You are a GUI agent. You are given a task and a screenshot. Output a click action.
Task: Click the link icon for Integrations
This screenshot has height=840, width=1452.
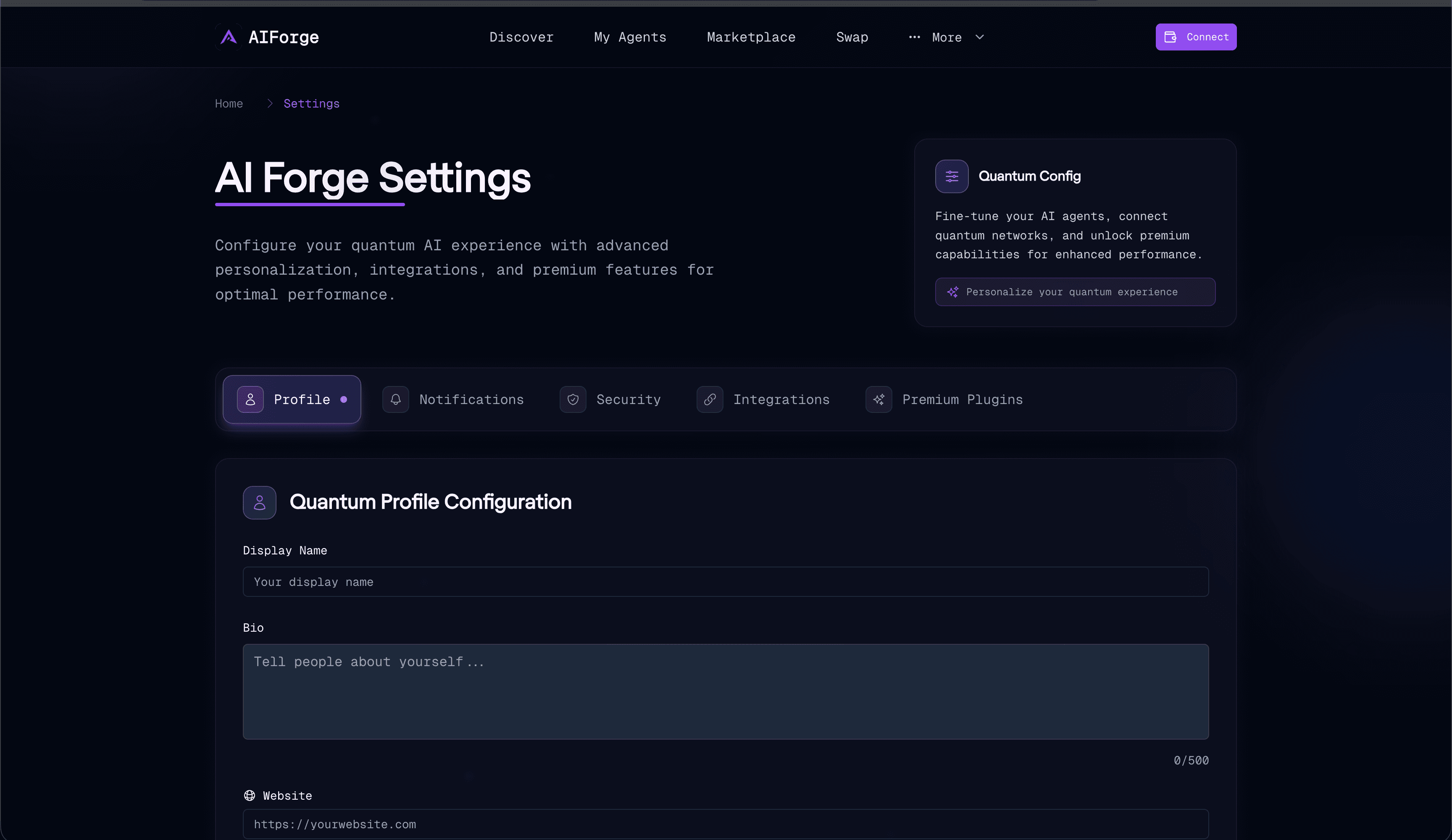(710, 399)
